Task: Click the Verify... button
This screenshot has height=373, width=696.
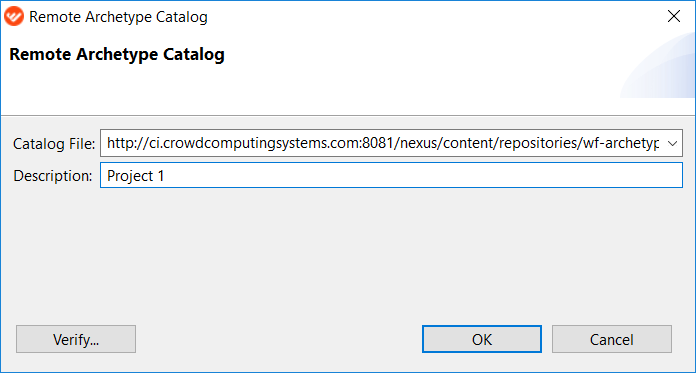Action: tap(76, 339)
